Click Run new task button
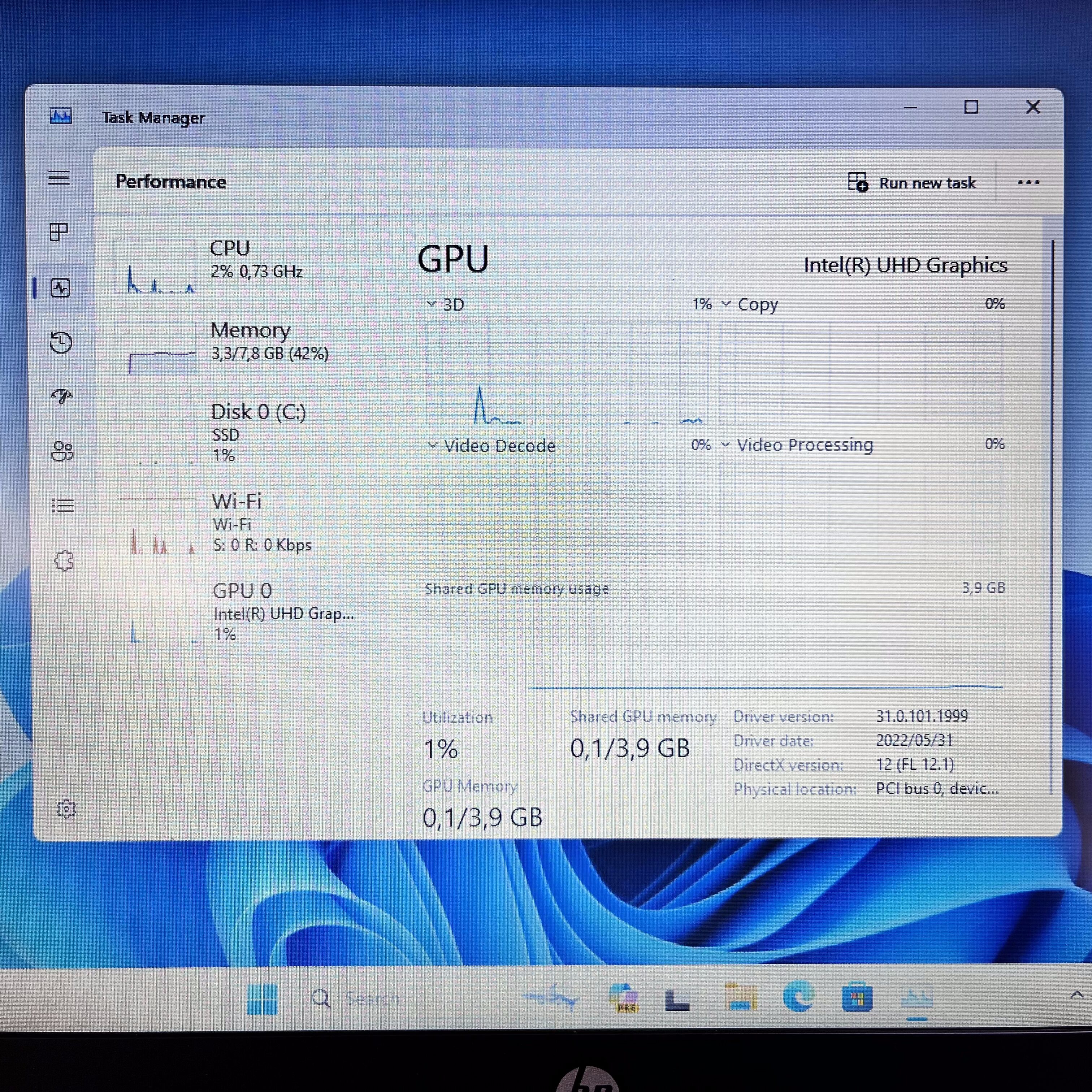1092x1092 pixels. coord(912,183)
